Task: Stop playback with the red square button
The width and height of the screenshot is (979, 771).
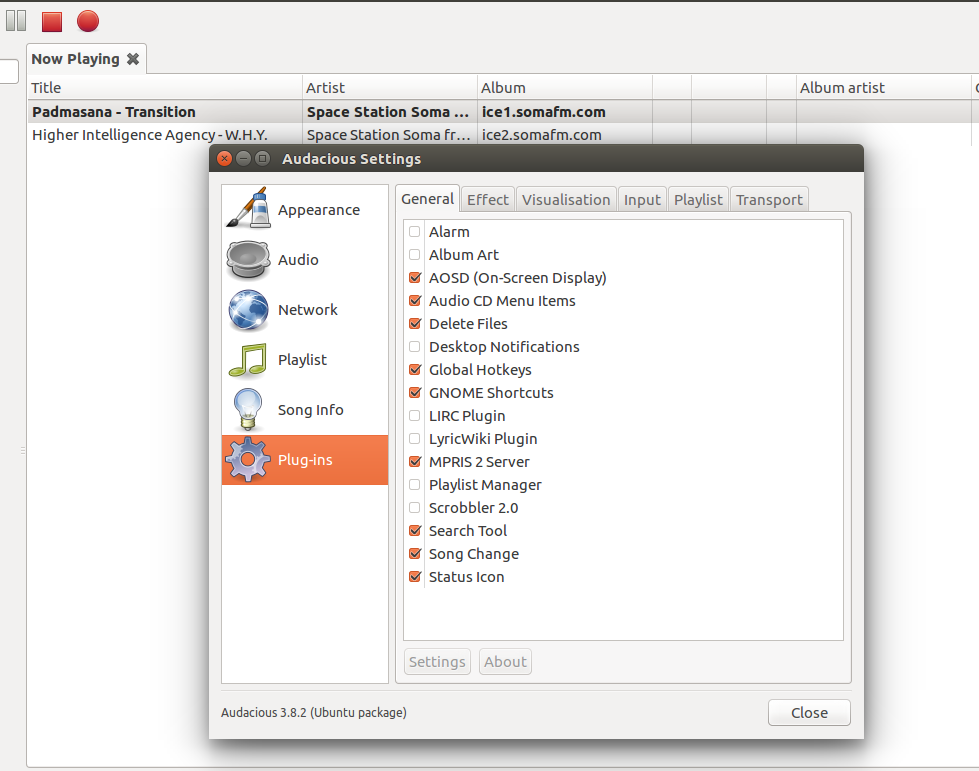Action: pos(52,21)
